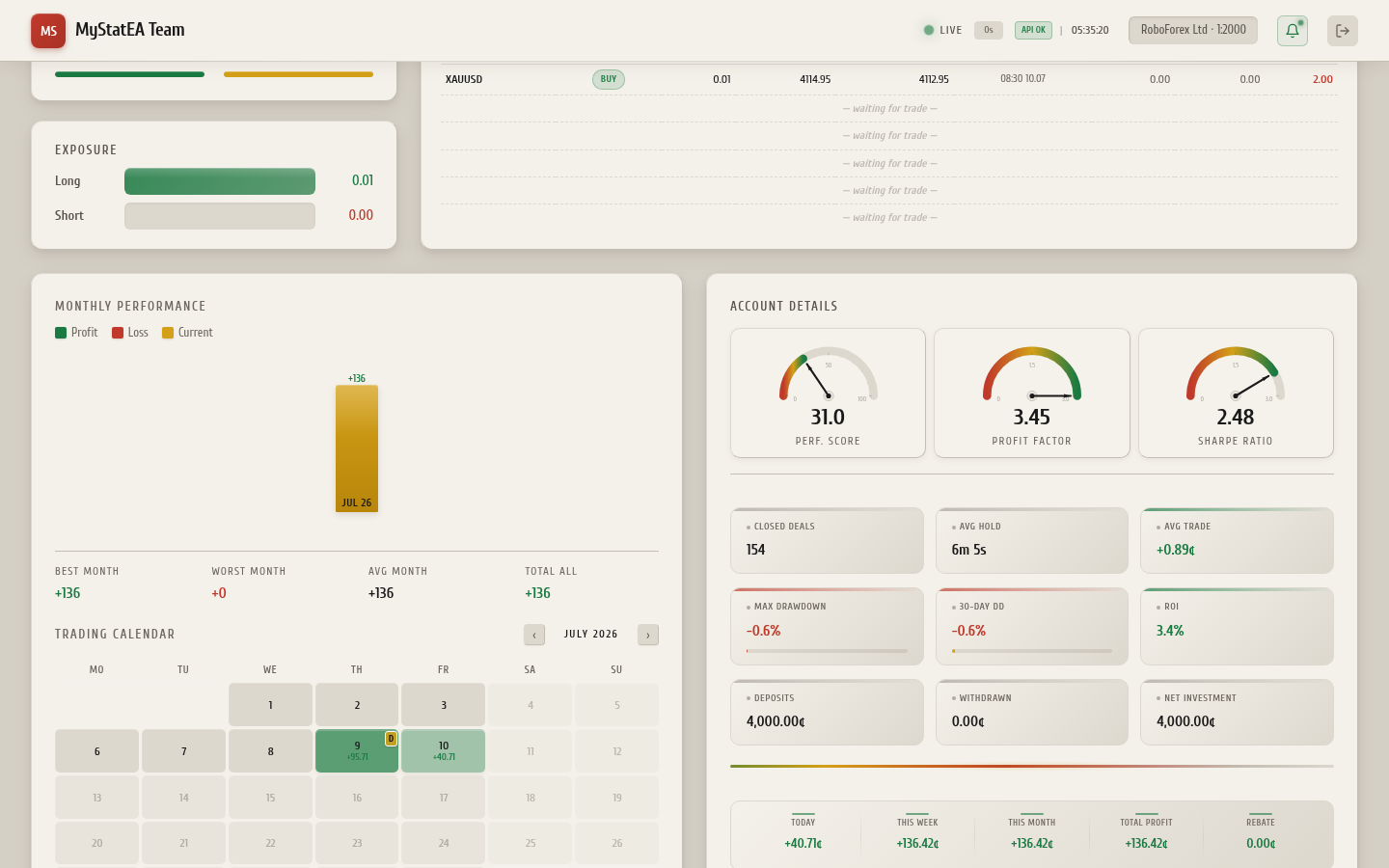Click the API OK status badge
The width and height of the screenshot is (1389, 868).
click(1033, 30)
